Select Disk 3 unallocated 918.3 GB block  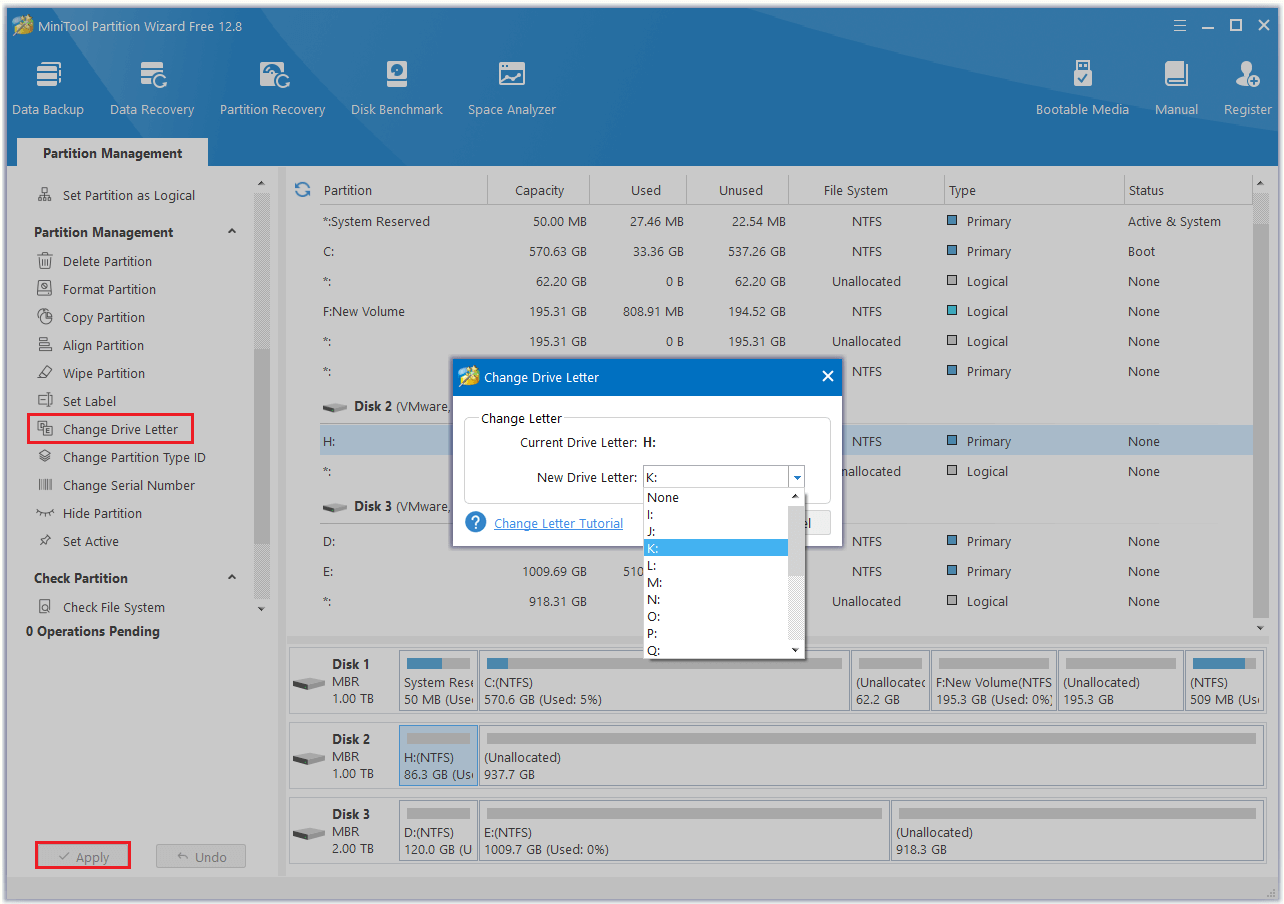tap(1076, 830)
